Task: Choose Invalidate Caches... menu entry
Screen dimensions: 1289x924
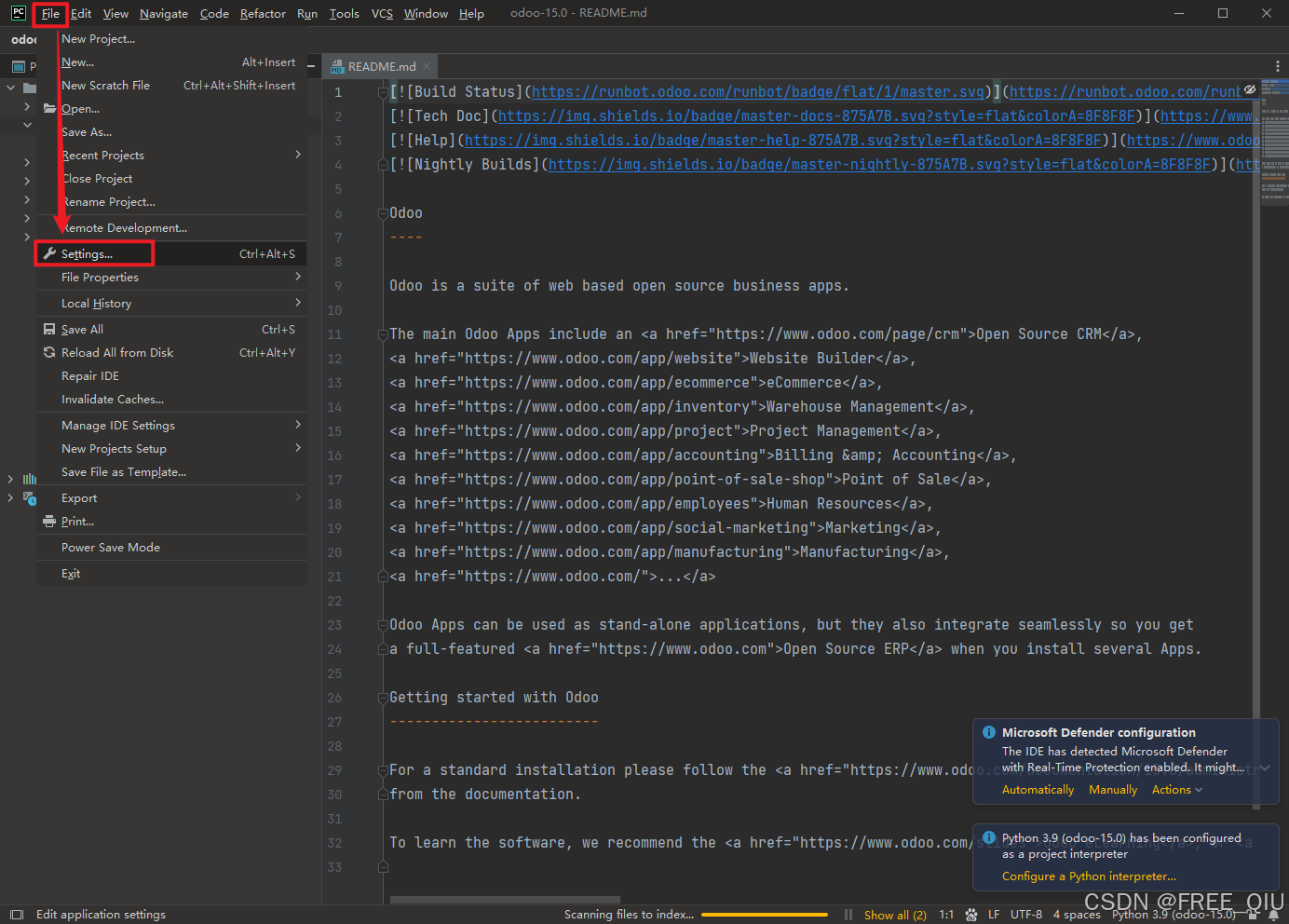Action: (171, 400)
